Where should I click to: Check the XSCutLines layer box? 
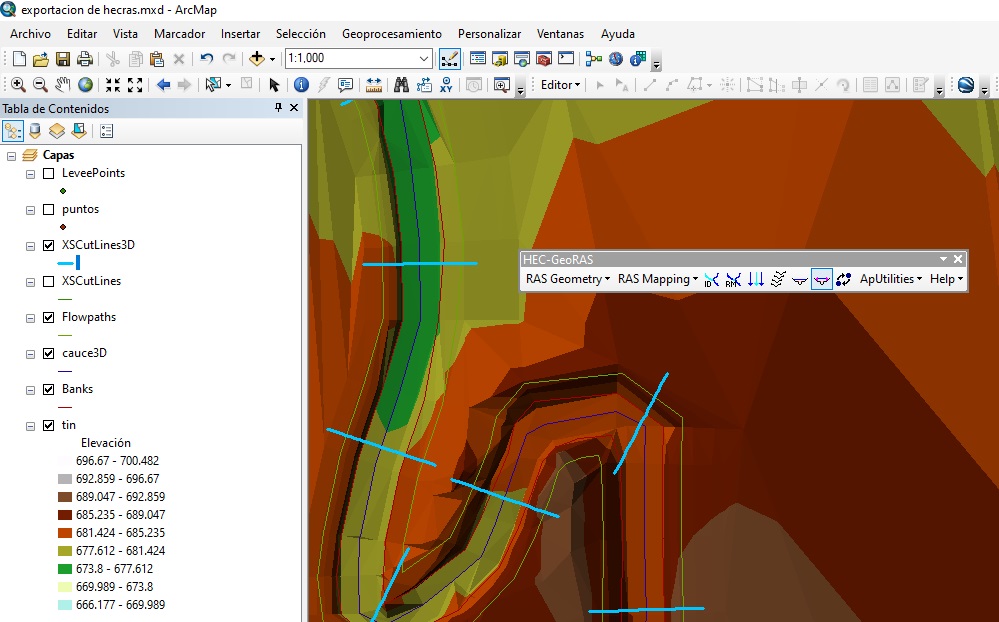click(x=48, y=282)
